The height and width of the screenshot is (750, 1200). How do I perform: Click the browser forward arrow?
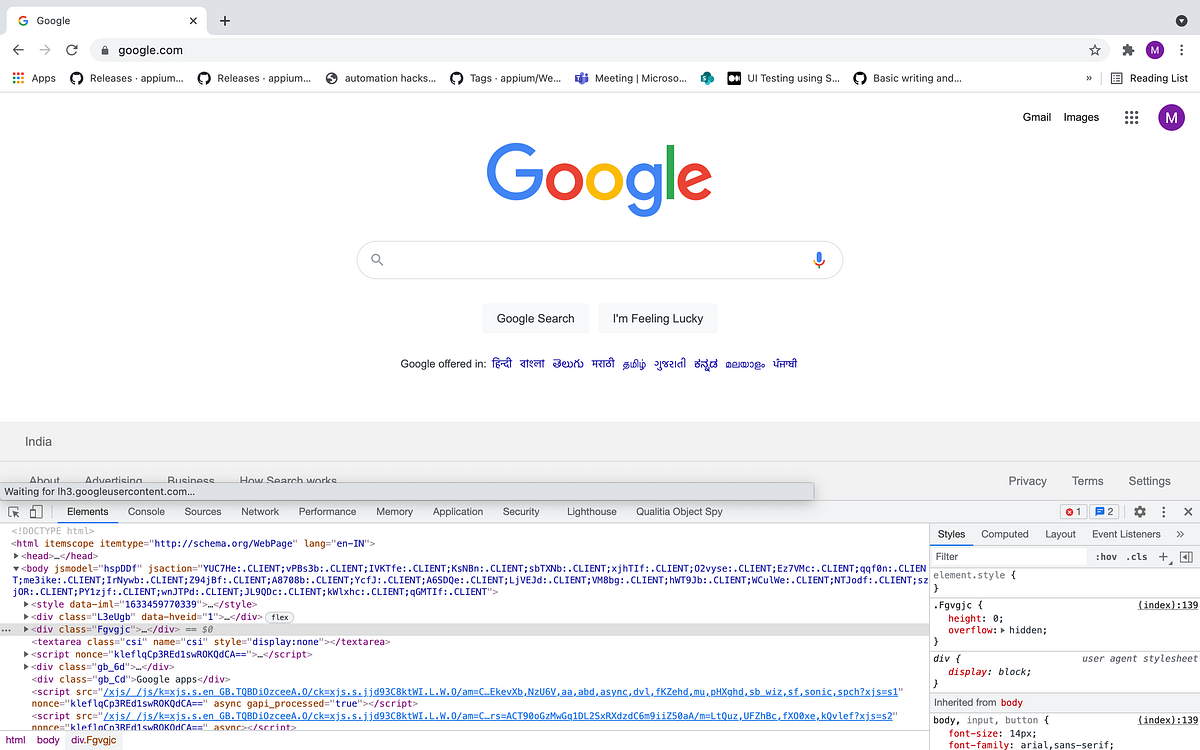click(45, 50)
